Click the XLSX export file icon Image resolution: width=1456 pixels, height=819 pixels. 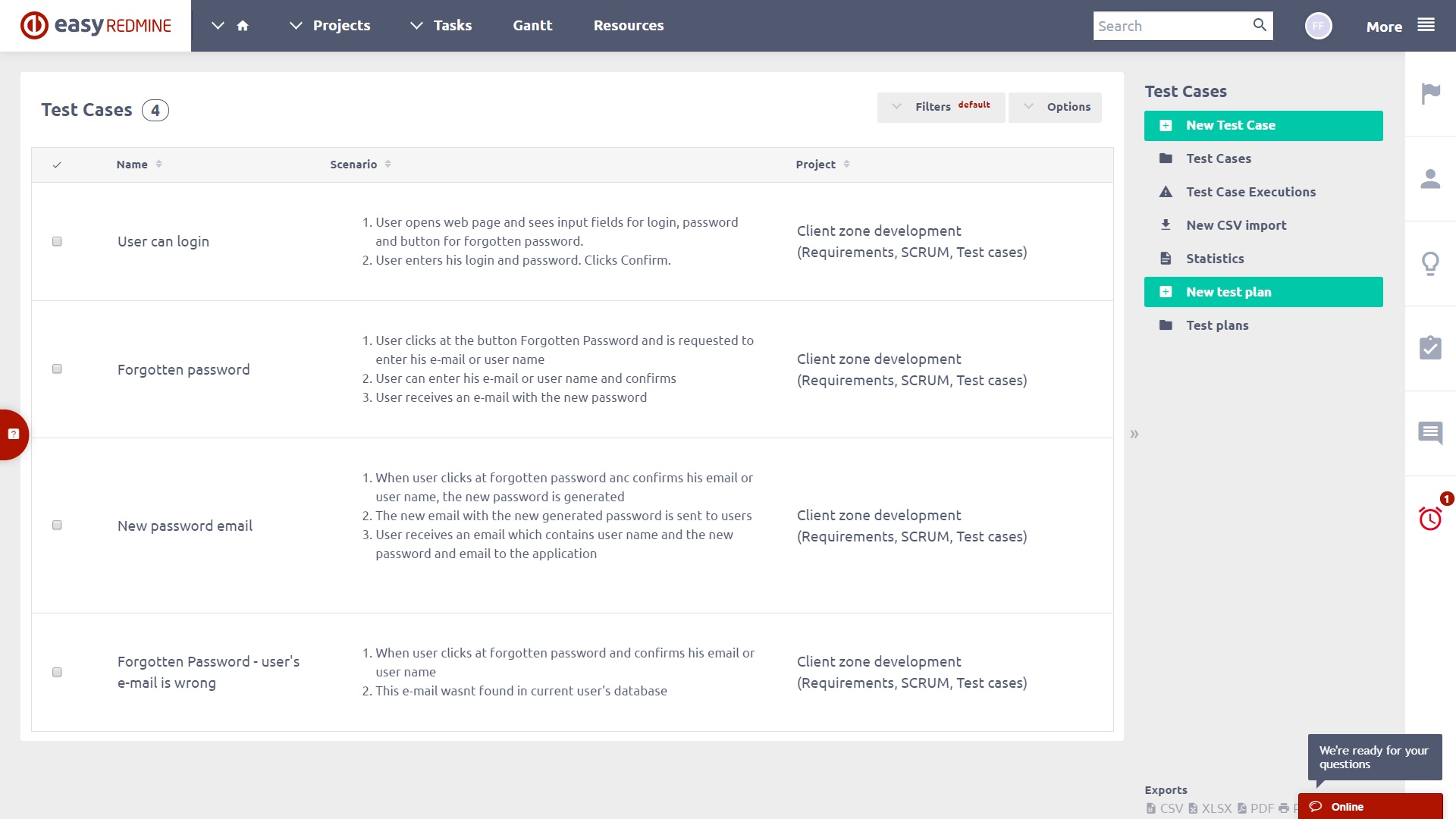(x=1193, y=808)
